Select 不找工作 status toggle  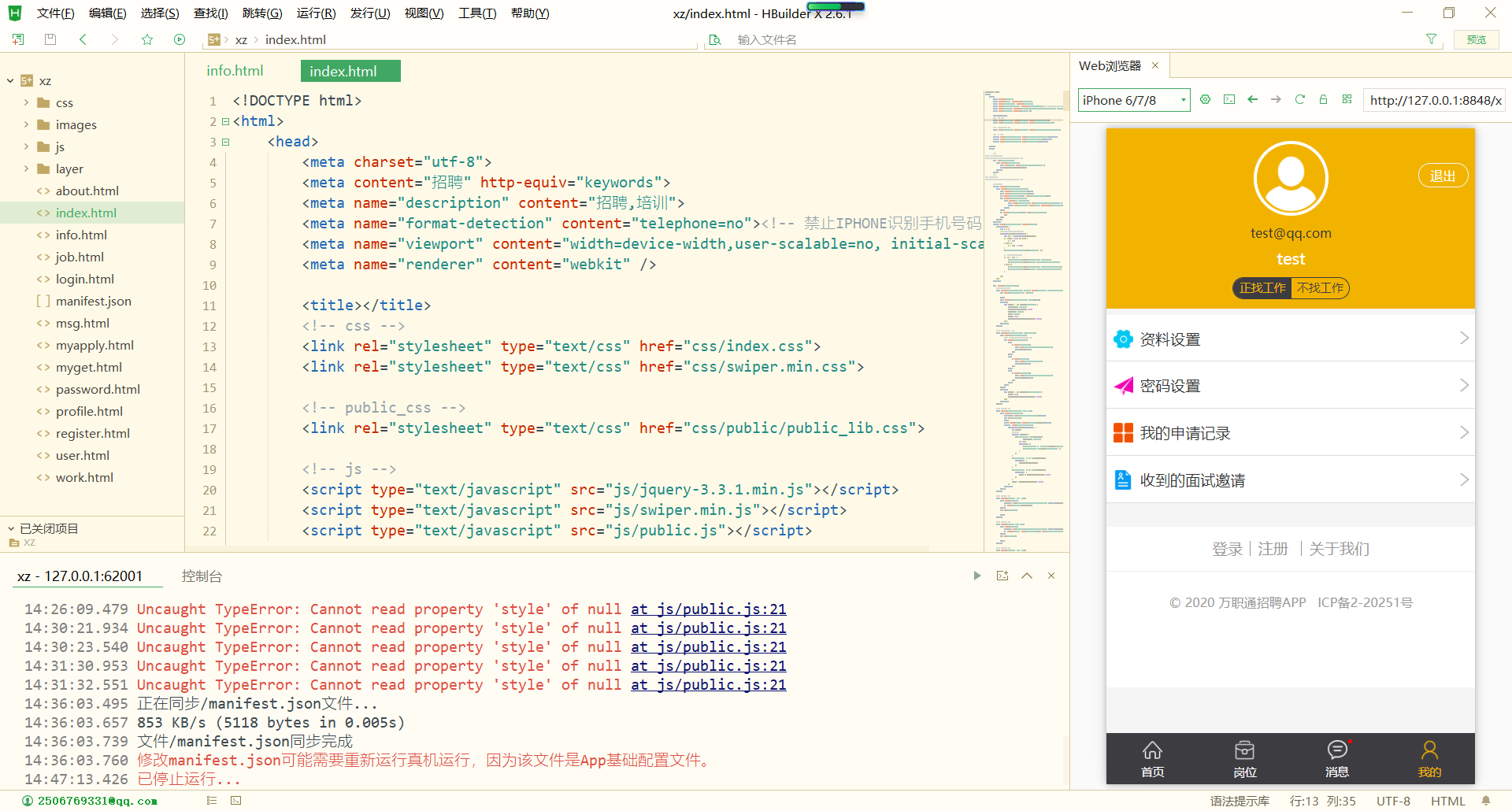(1320, 288)
